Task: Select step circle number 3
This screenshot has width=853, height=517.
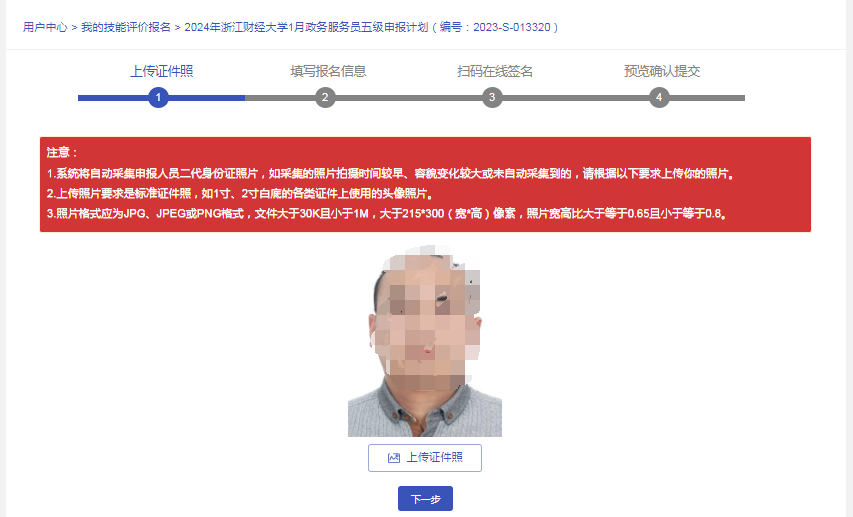Action: 492,97
